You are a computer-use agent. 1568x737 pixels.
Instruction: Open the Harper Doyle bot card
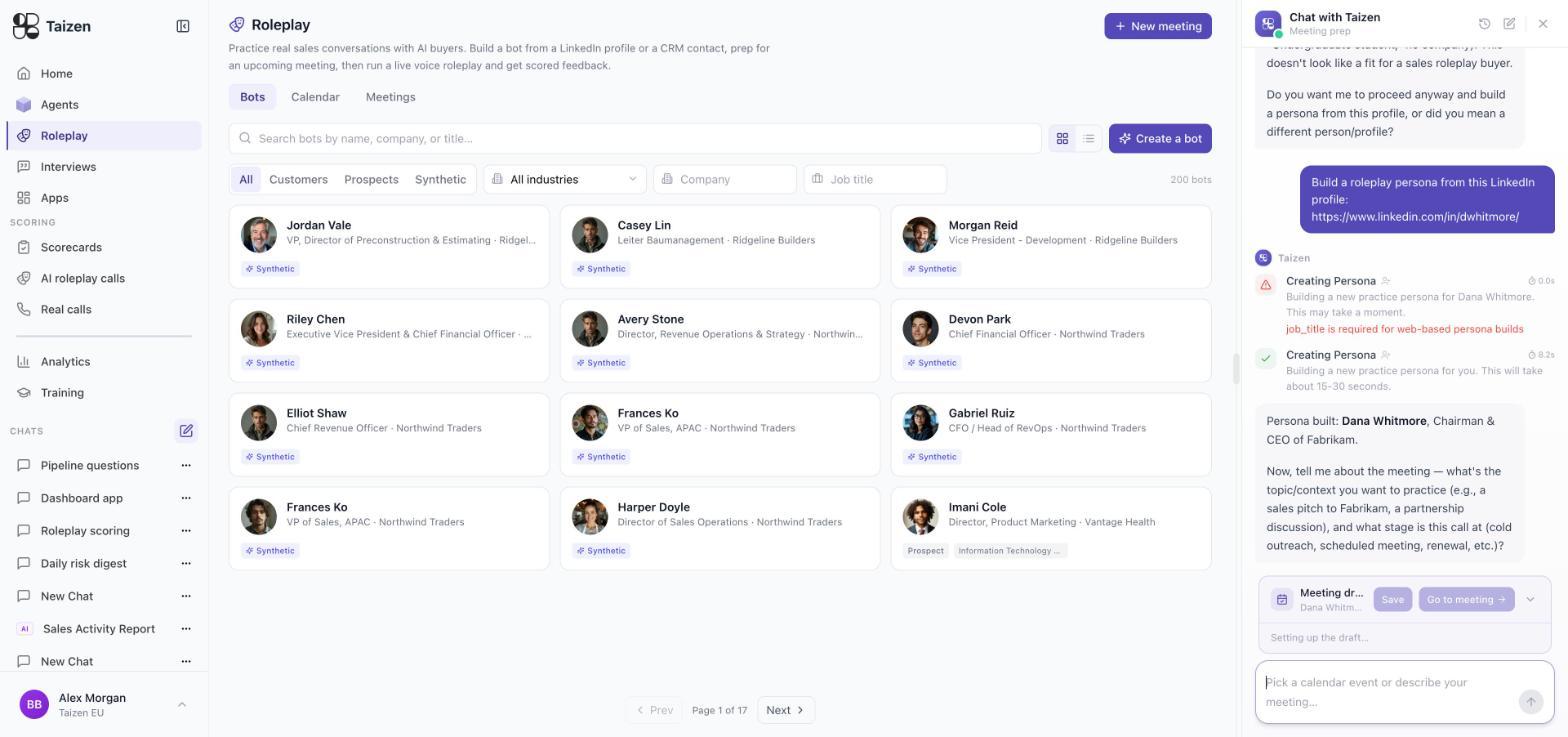click(720, 529)
